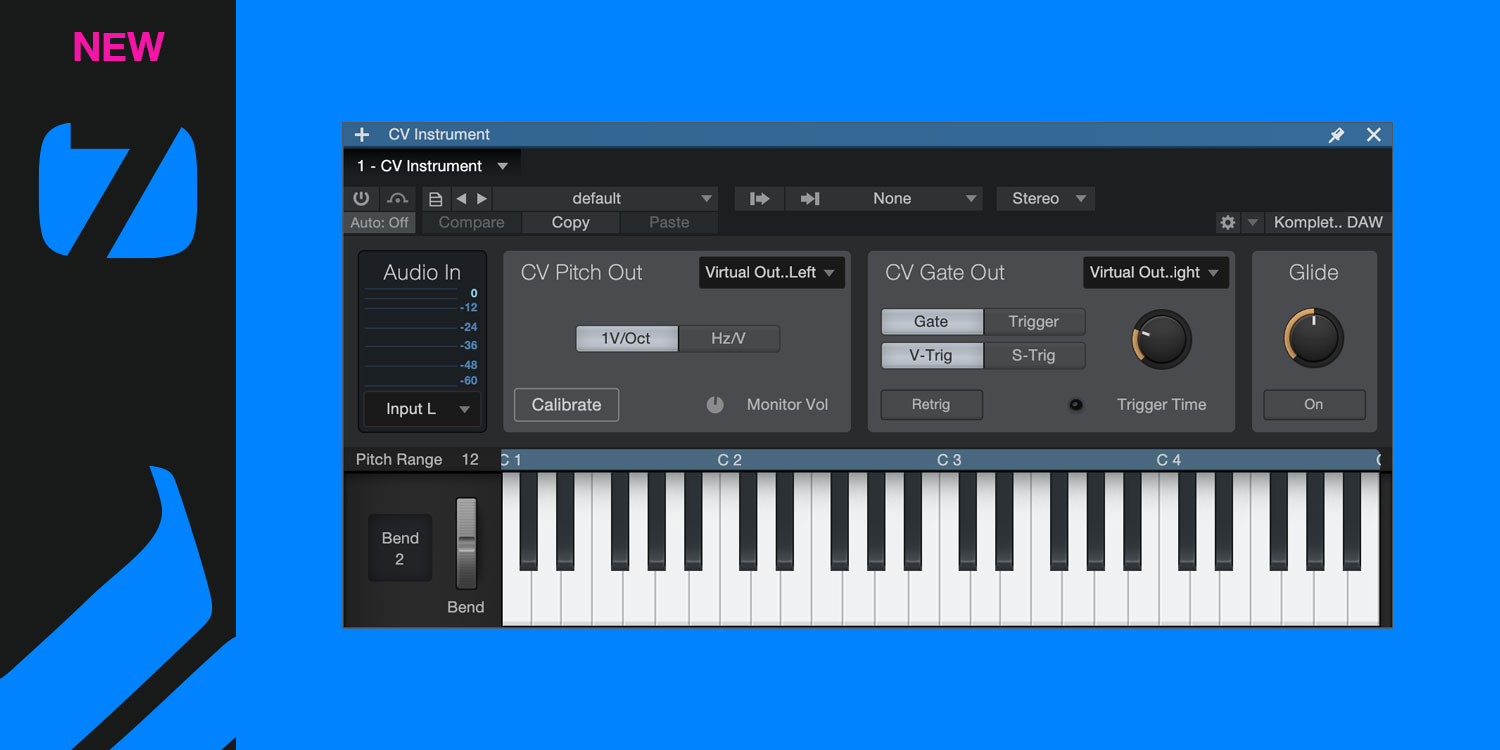Viewport: 1500px width, 750px height.
Task: Click the Copy button
Action: point(571,223)
